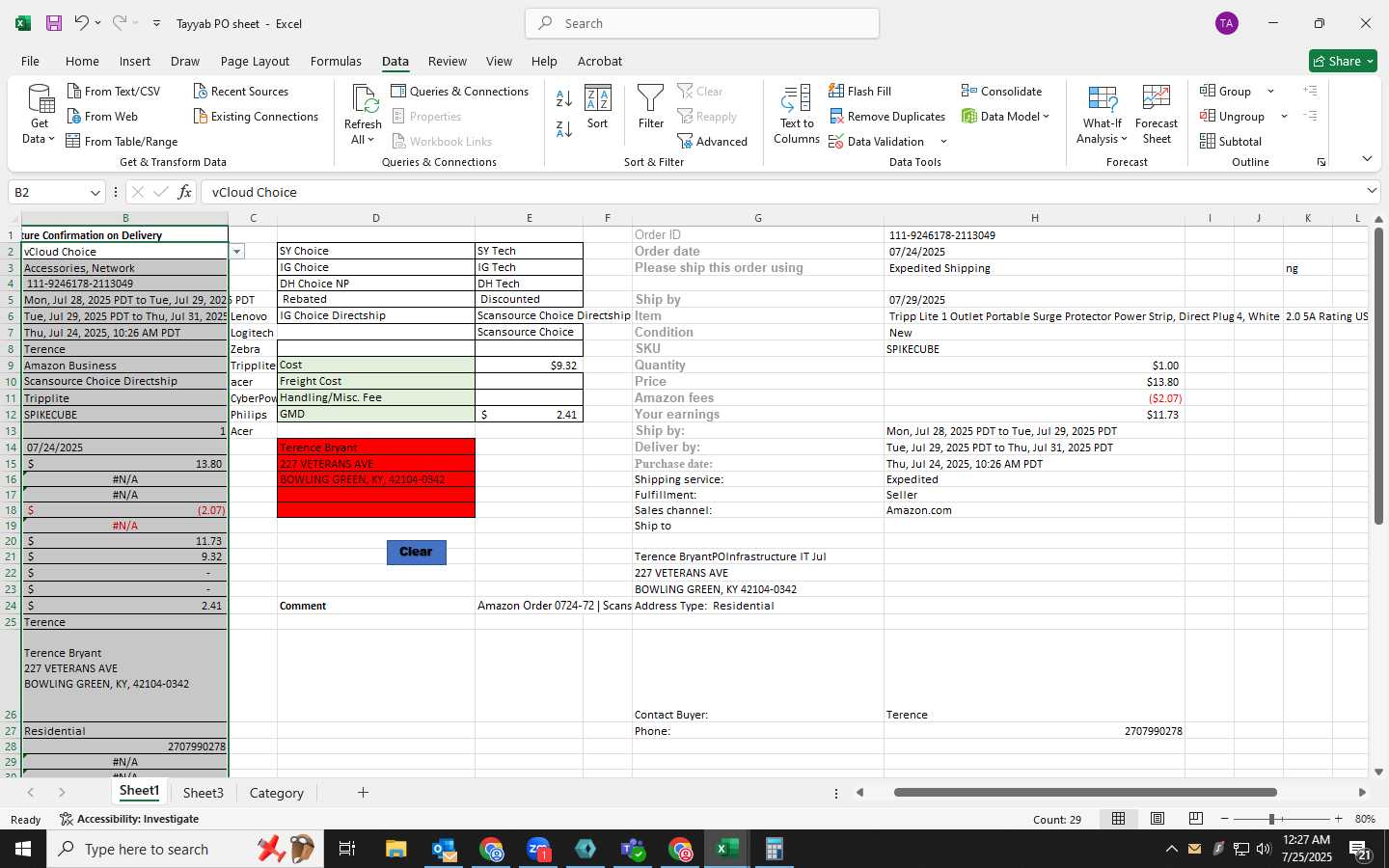
Task: Apply Flash Fill
Action: pos(859,91)
